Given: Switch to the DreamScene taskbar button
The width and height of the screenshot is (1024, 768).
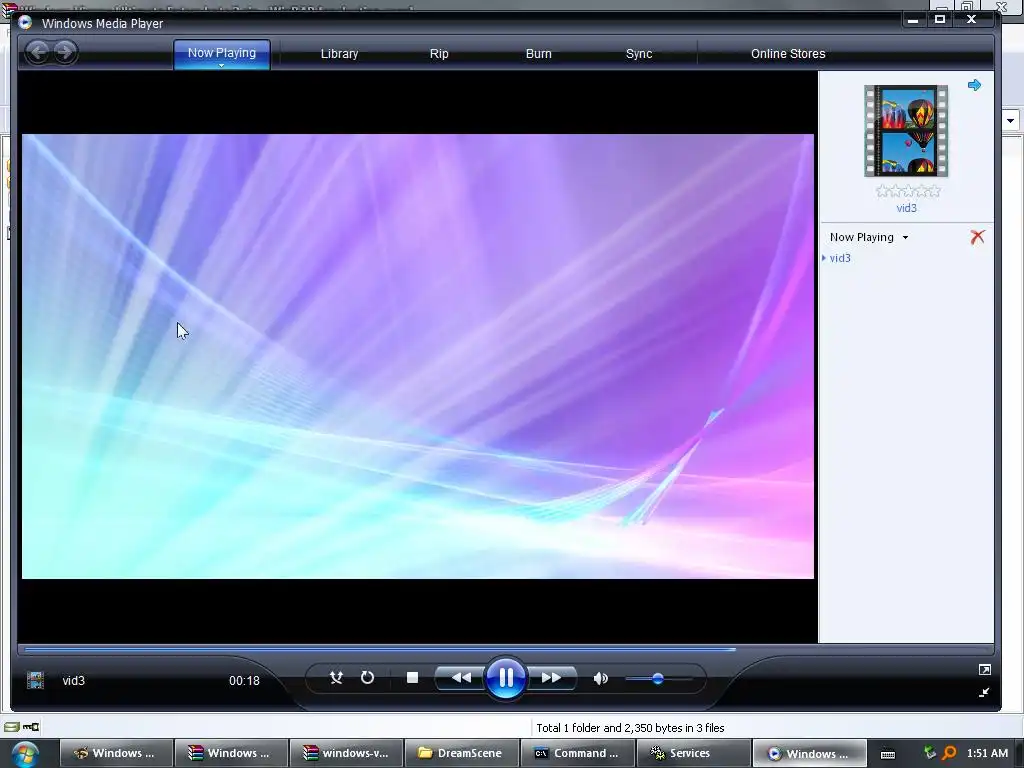Looking at the screenshot, I should [461, 753].
